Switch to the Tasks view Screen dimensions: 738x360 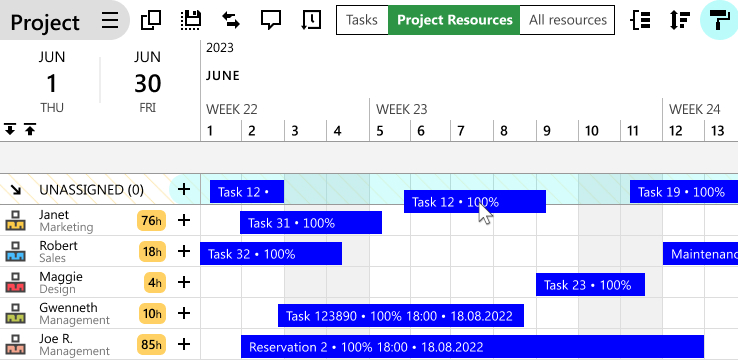tap(362, 20)
